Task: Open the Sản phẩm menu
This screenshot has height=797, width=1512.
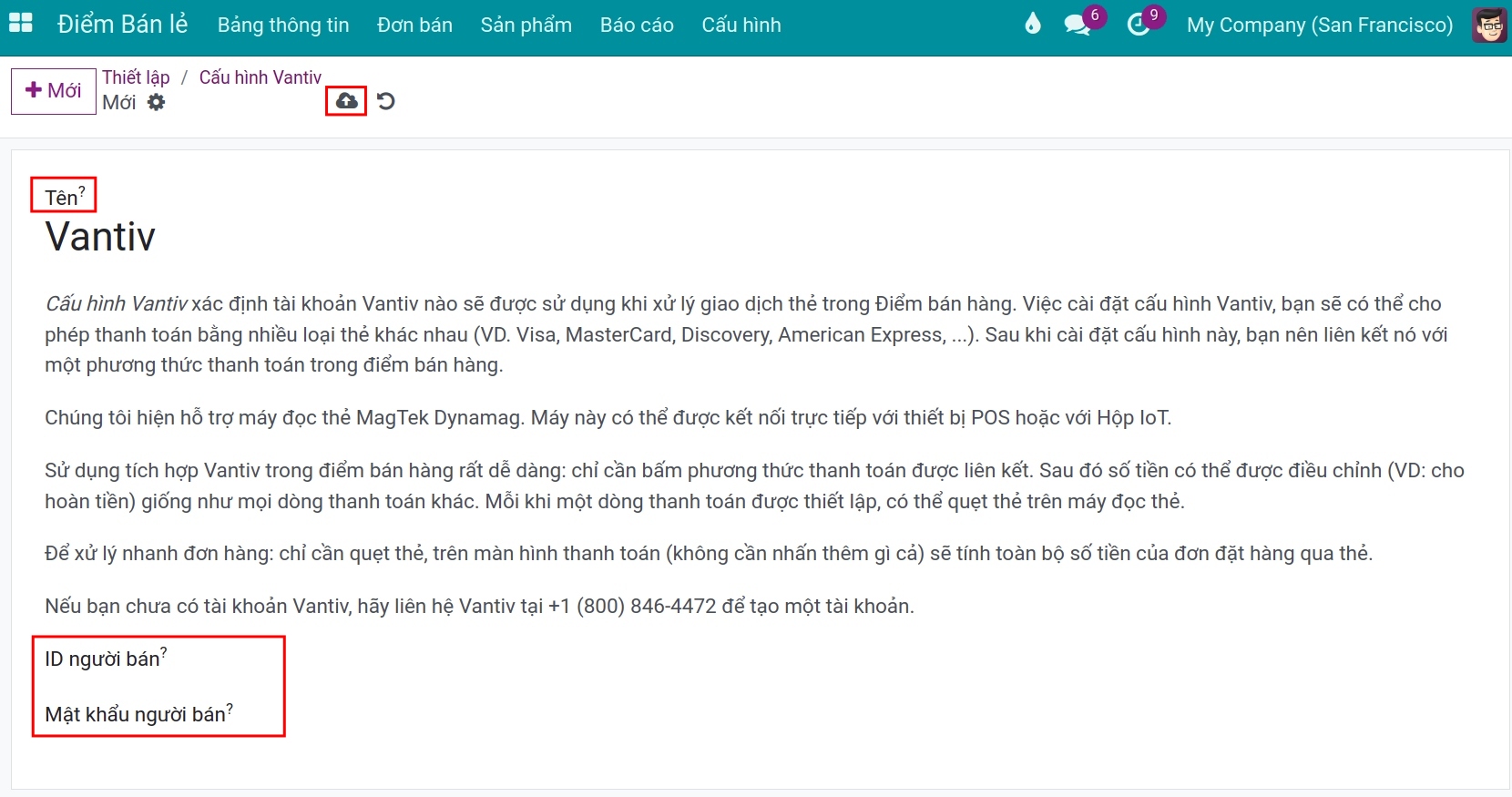Action: point(526,25)
